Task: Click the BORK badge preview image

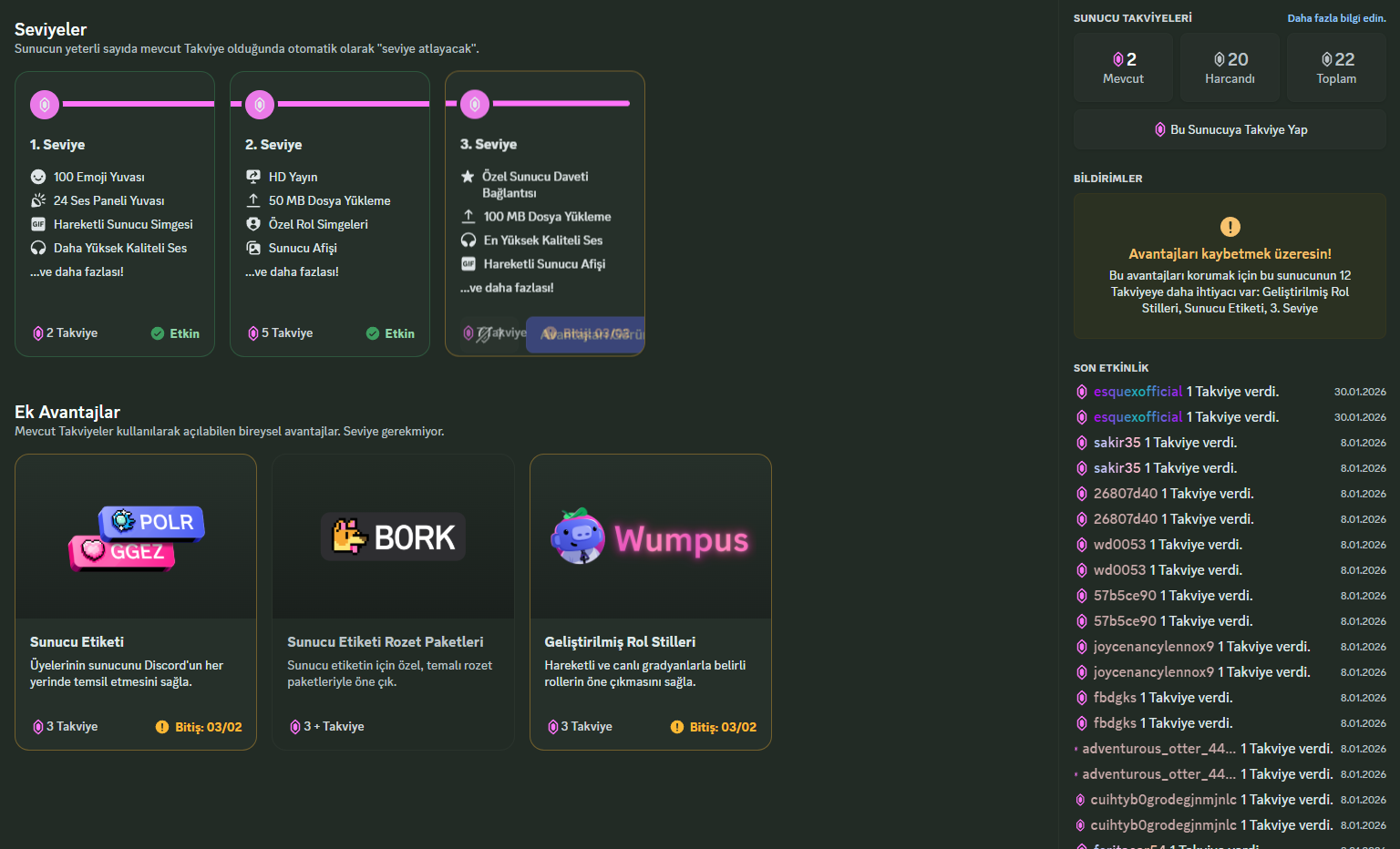Action: [x=393, y=537]
